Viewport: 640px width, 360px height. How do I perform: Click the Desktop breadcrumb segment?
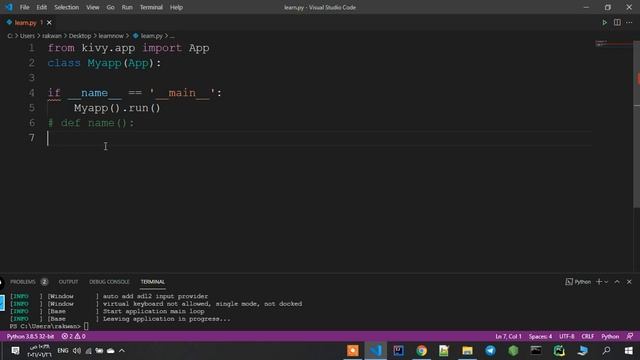pyautogui.click(x=80, y=36)
